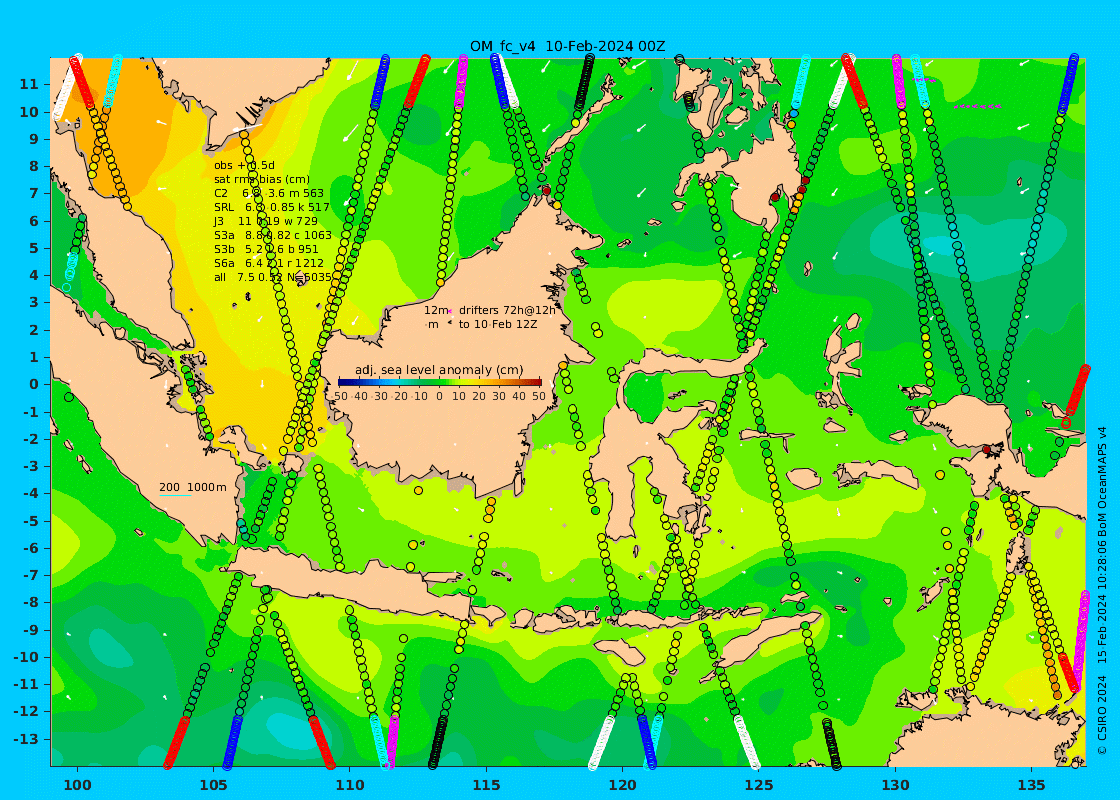Click latitude axis tick label 7

pos(33,193)
